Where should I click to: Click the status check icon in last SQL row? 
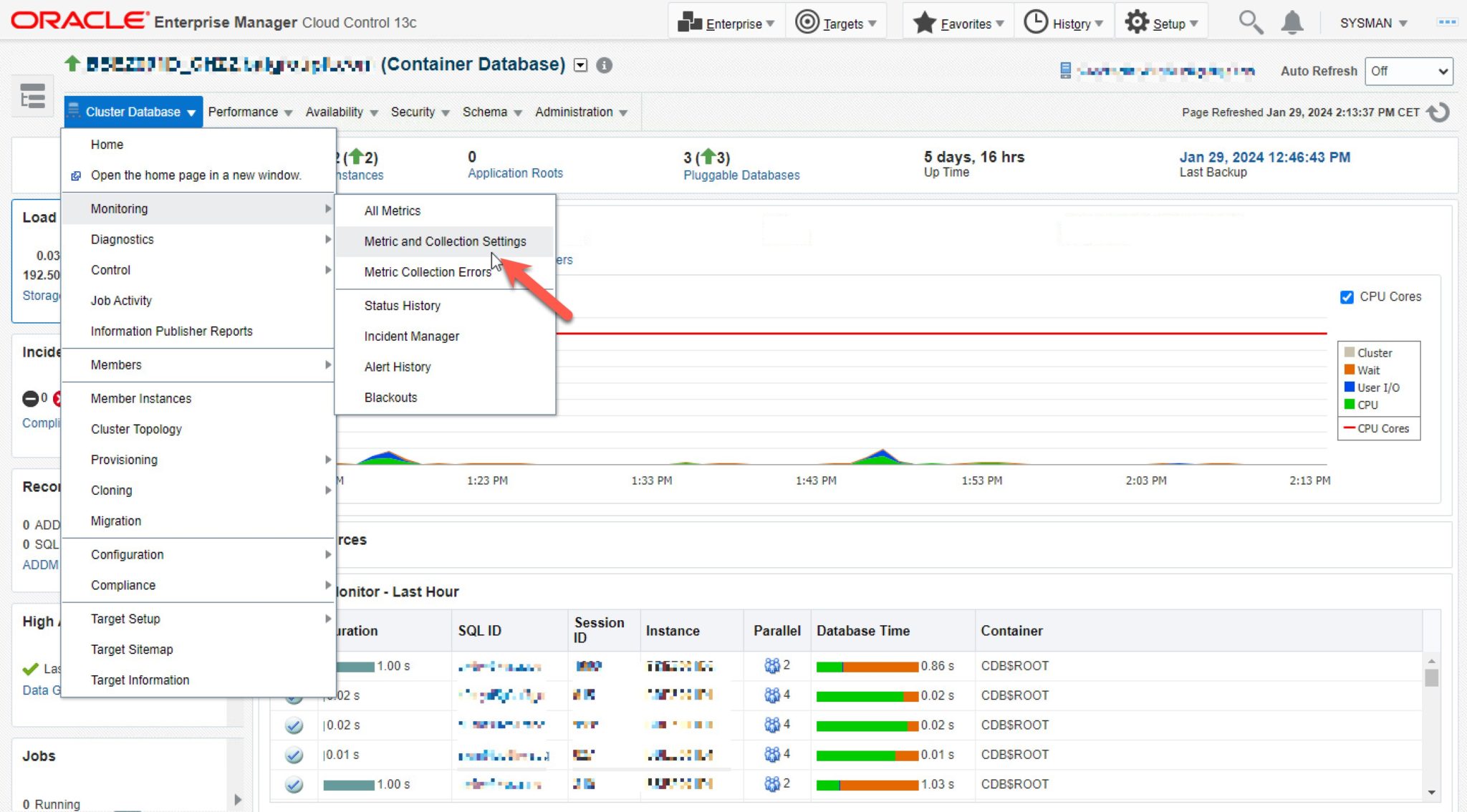(294, 785)
